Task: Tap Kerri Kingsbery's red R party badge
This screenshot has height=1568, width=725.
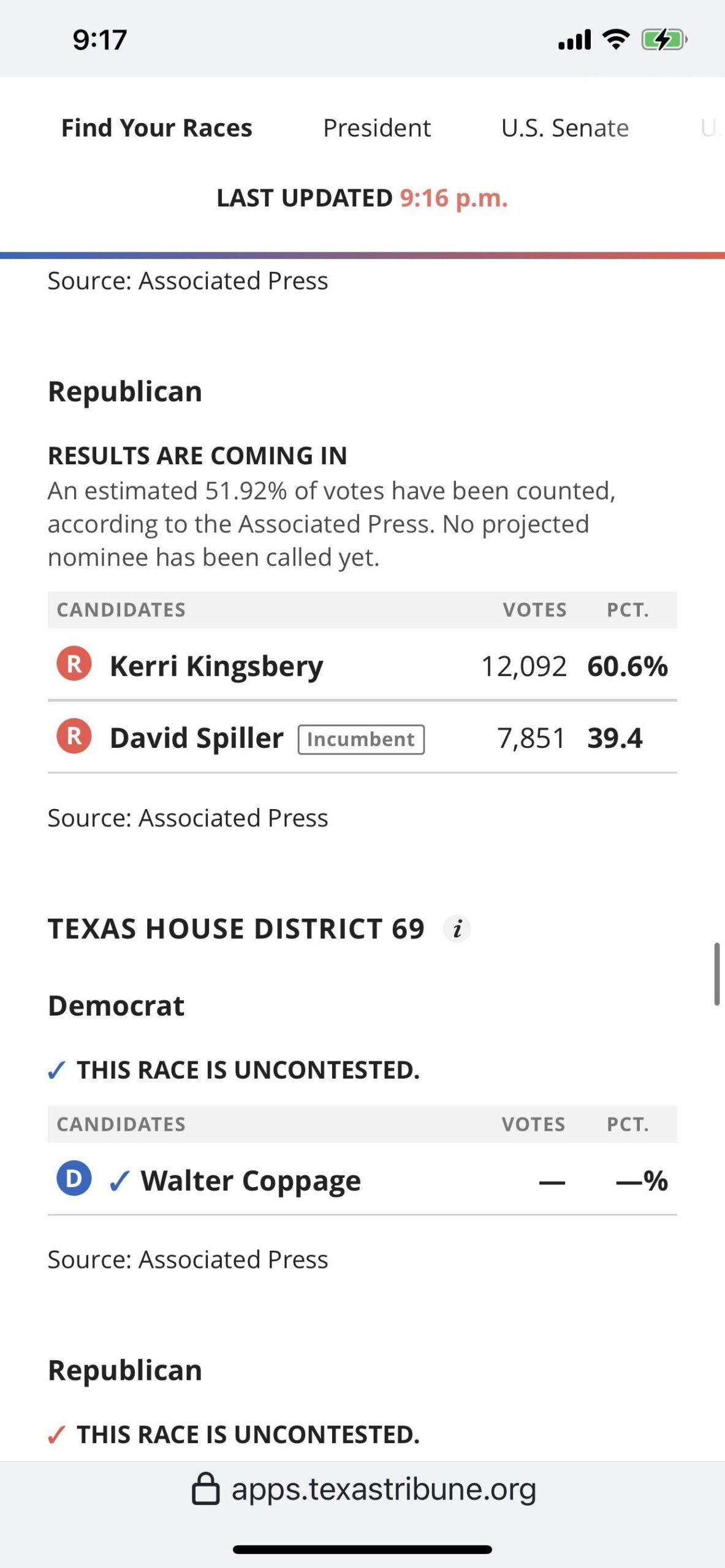Action: 74,664
